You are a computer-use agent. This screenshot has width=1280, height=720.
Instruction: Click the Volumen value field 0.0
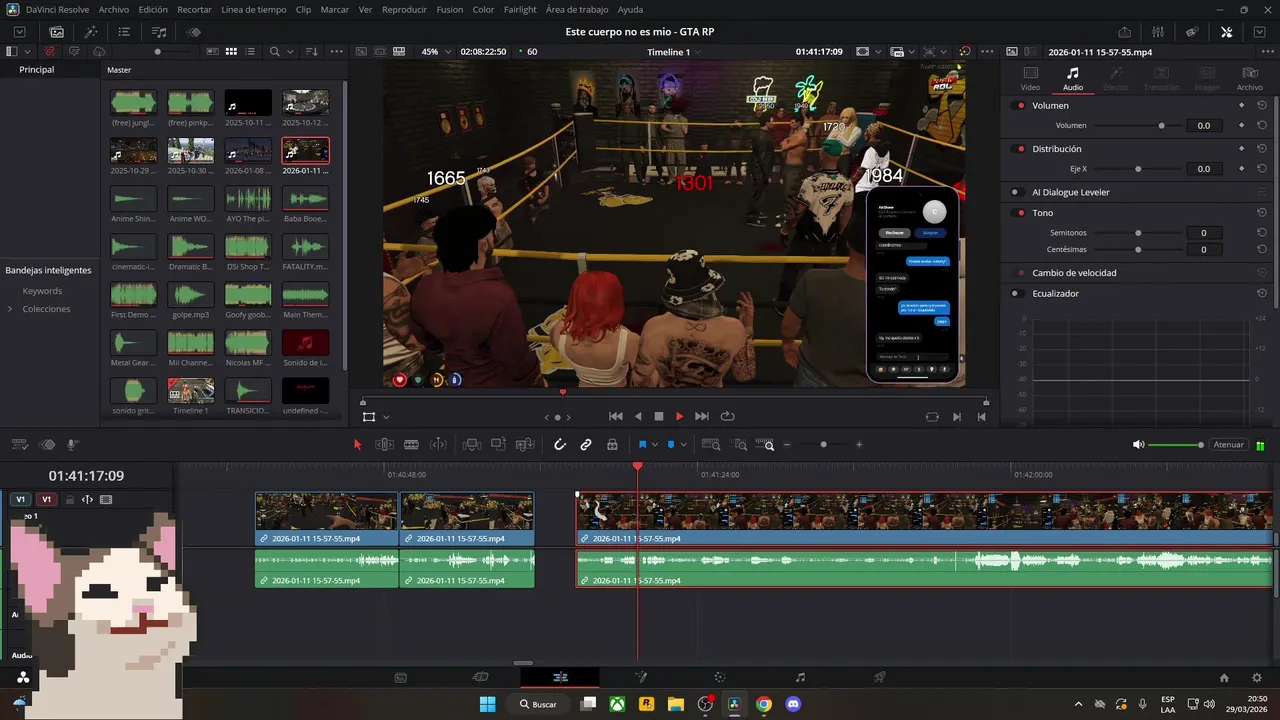click(1204, 126)
